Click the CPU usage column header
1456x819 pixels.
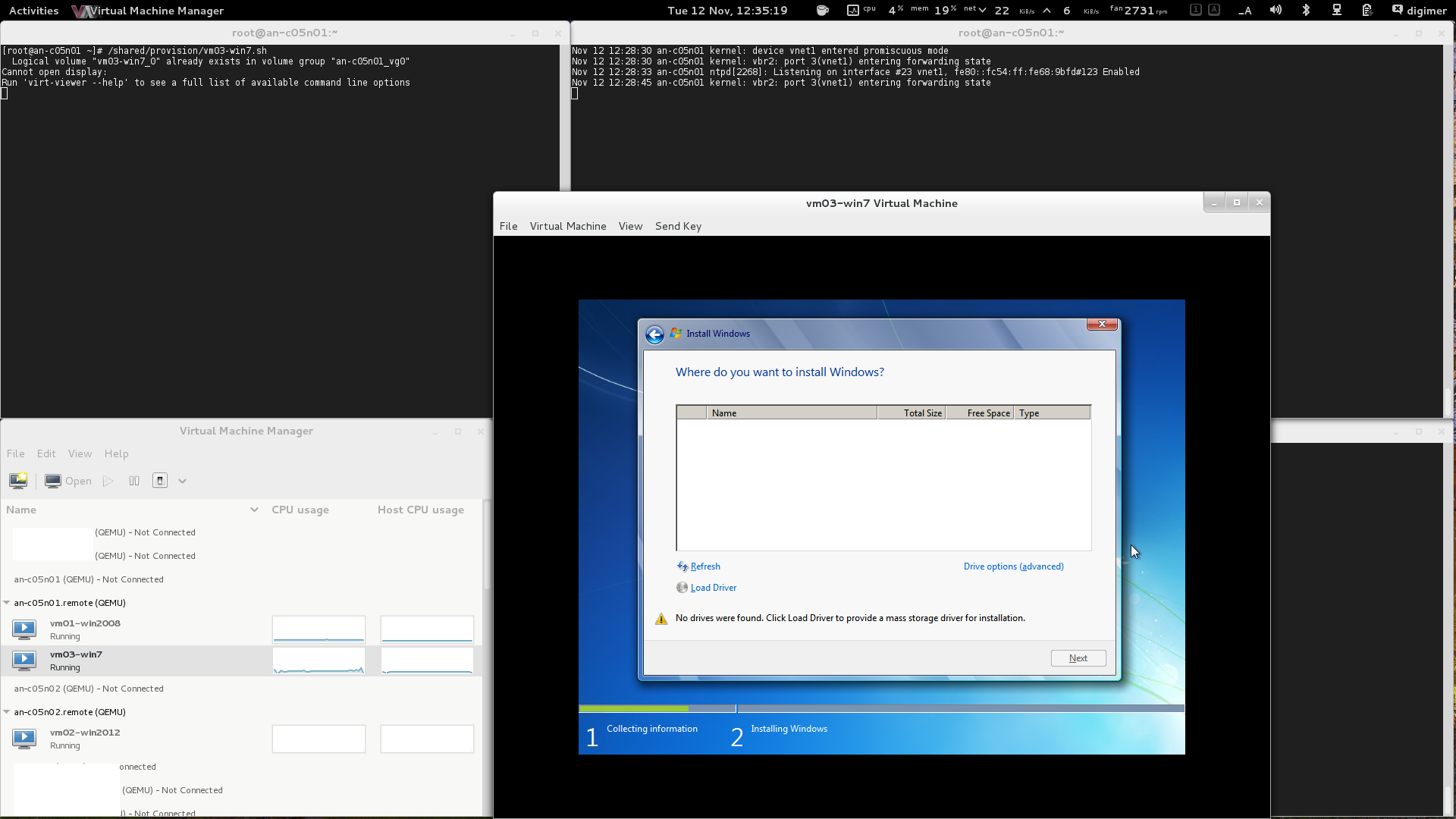pos(300,510)
